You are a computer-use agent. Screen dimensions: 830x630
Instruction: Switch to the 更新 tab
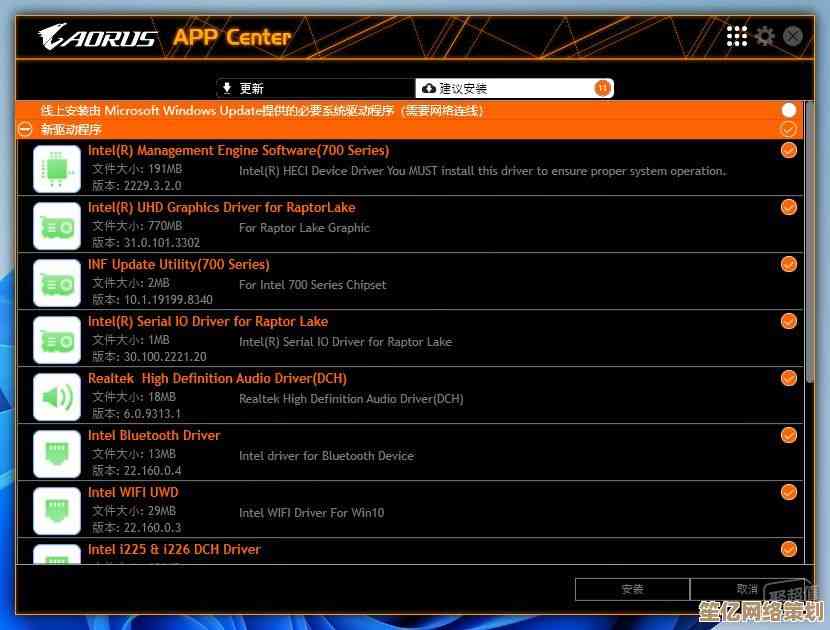click(315, 88)
